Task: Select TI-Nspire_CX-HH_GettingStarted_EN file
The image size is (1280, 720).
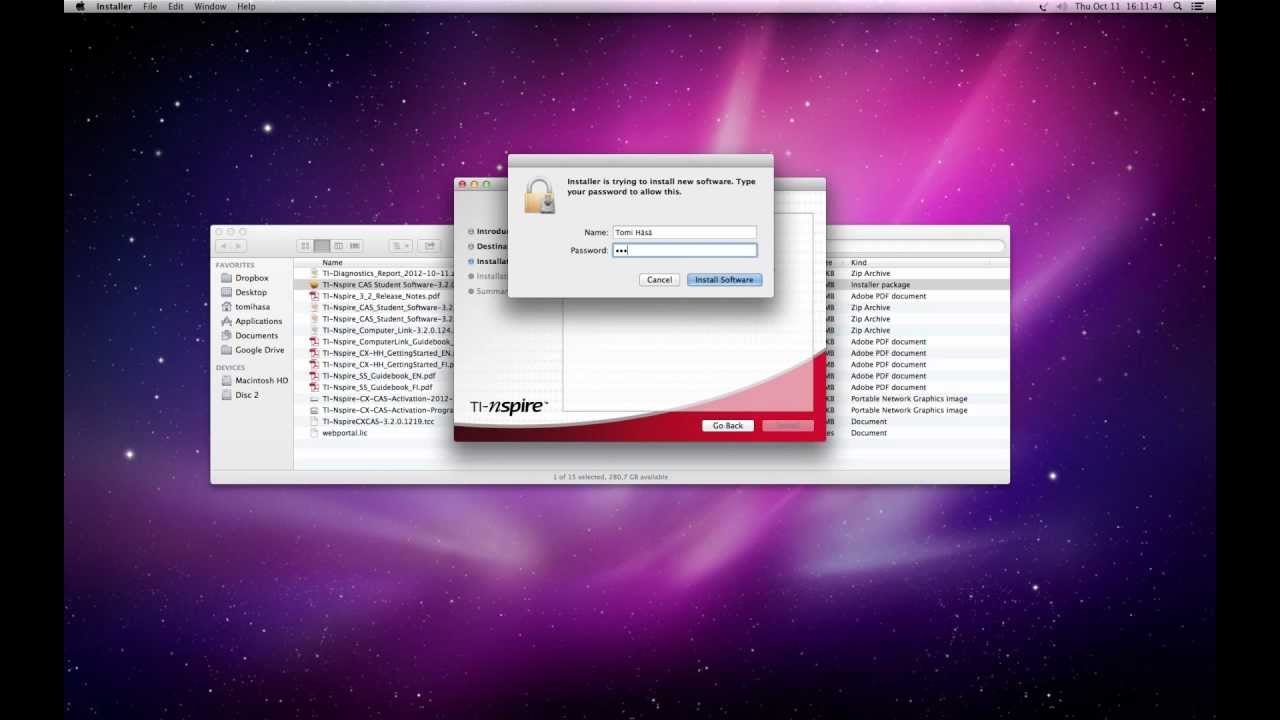Action: point(381,353)
